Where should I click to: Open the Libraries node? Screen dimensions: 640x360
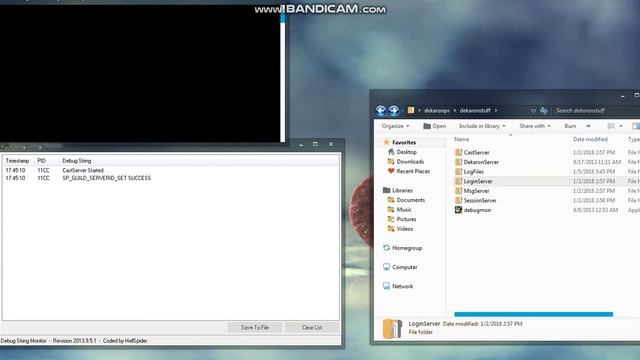tap(402, 190)
